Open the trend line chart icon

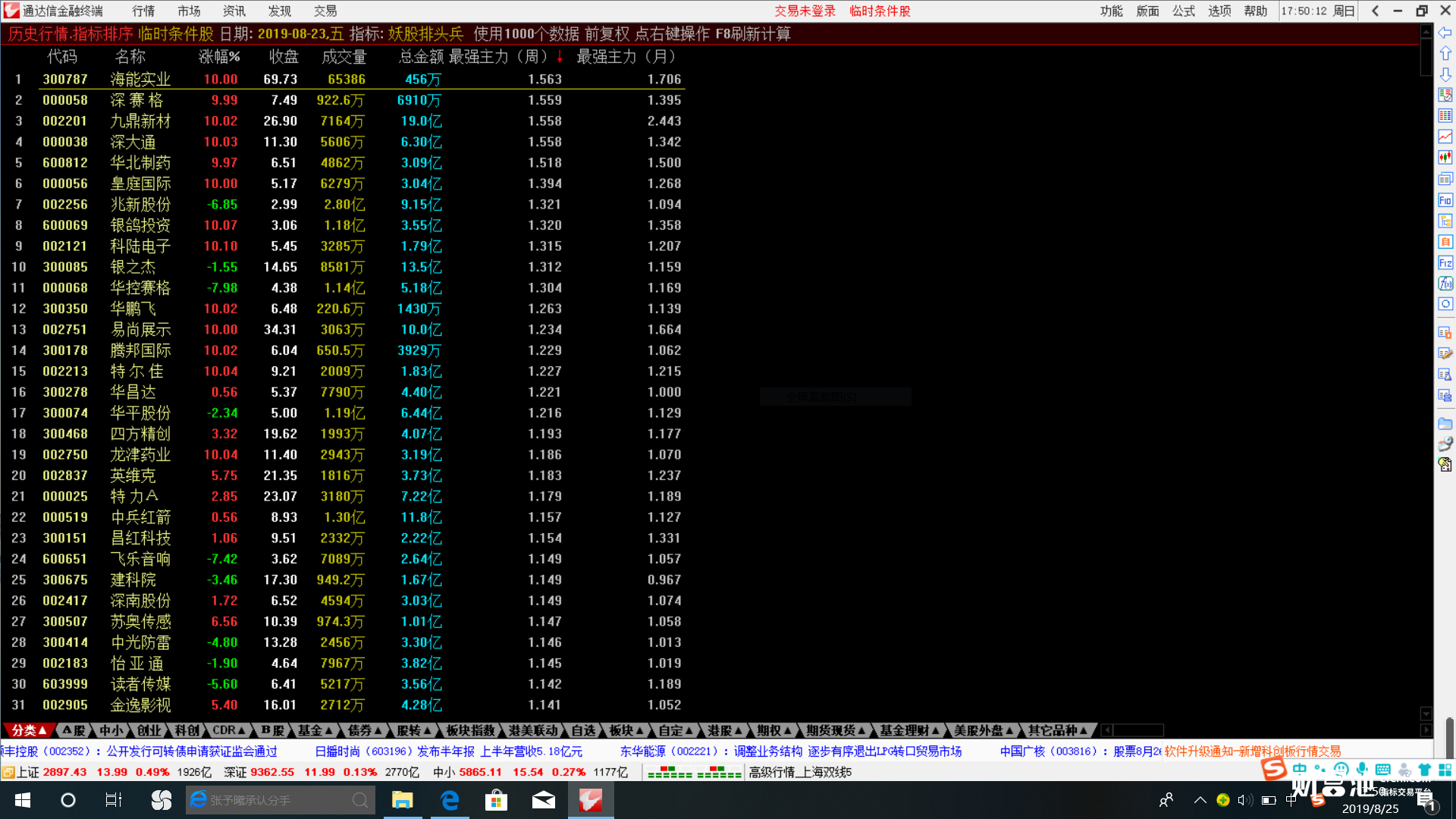pyautogui.click(x=1445, y=136)
